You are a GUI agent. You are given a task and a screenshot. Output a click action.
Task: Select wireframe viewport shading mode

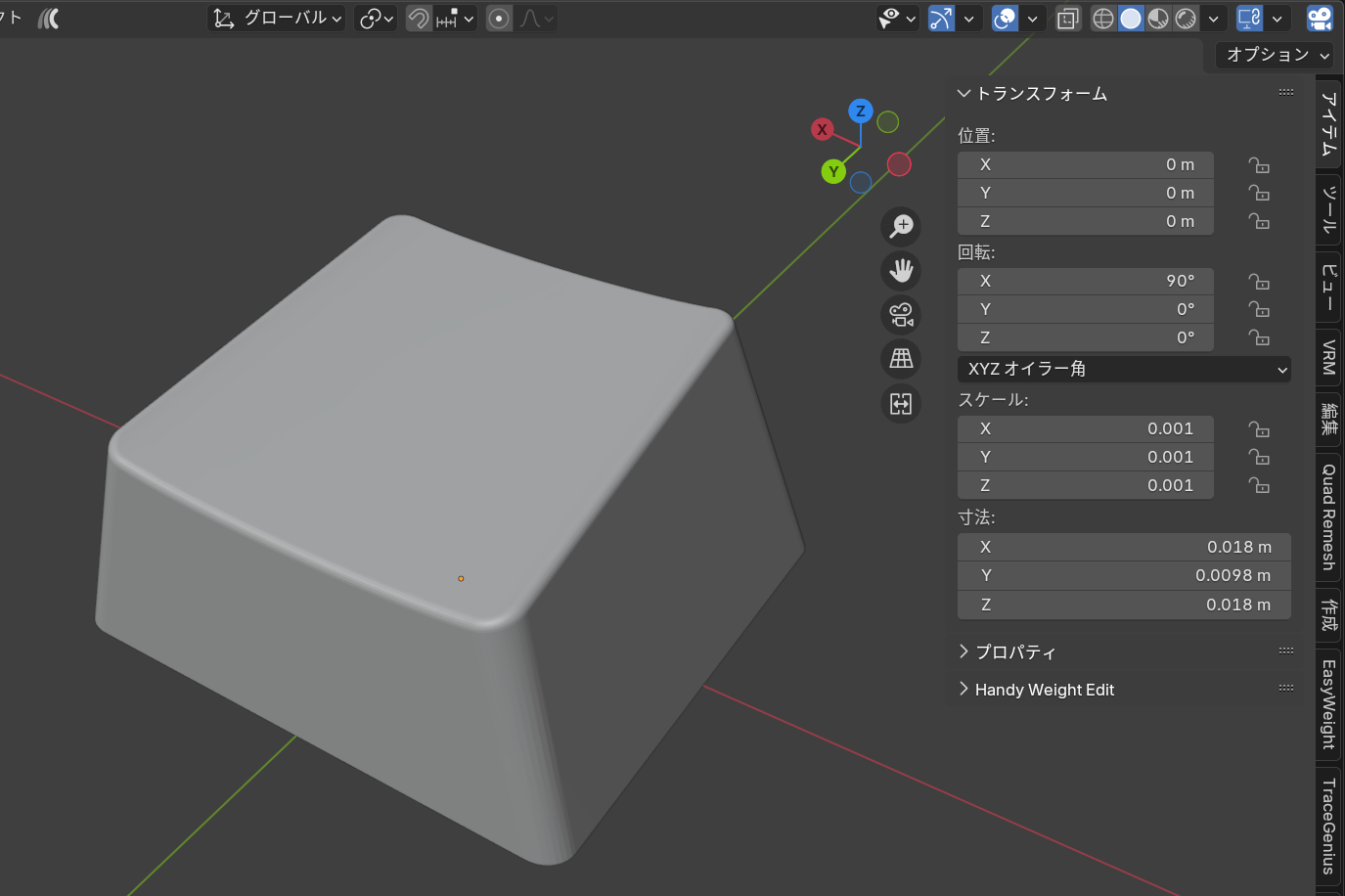[x=1102, y=19]
